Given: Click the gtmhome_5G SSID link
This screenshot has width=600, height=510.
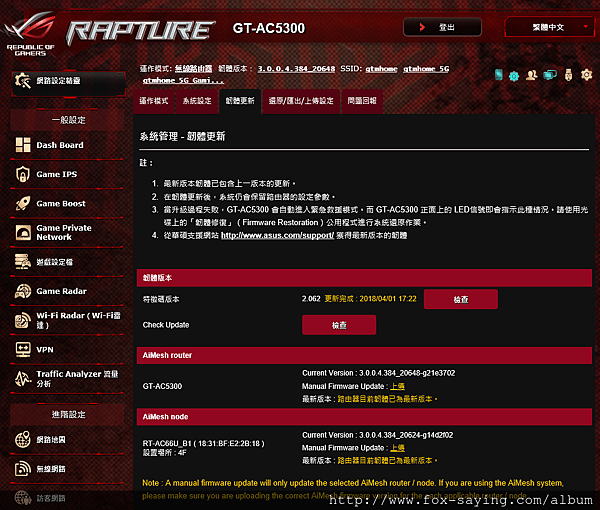Looking at the screenshot, I should pos(426,69).
